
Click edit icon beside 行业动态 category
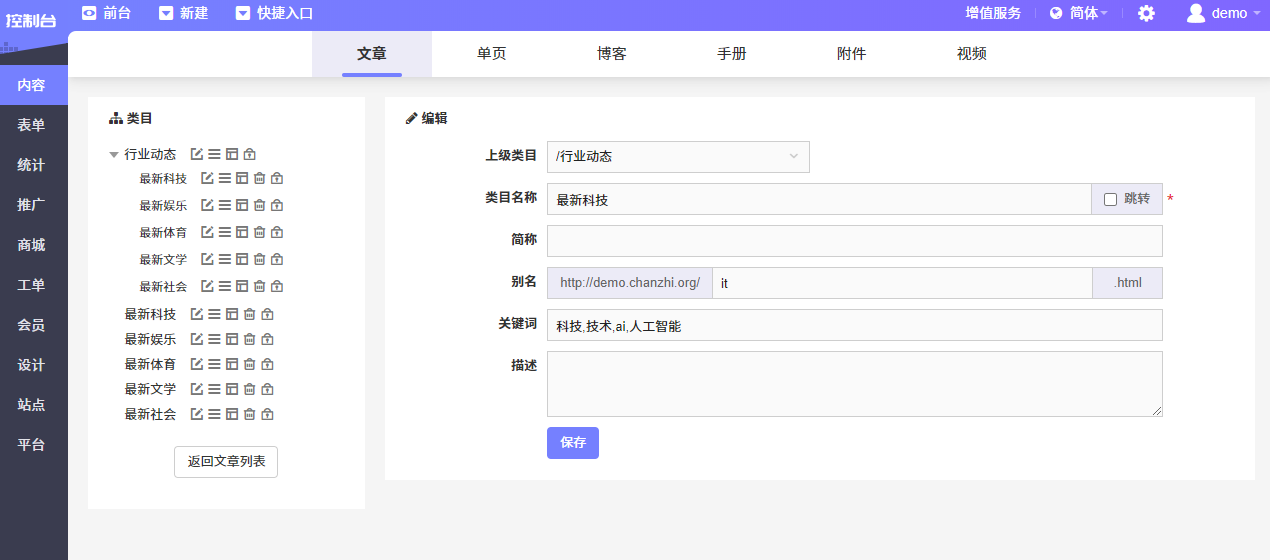(x=197, y=154)
